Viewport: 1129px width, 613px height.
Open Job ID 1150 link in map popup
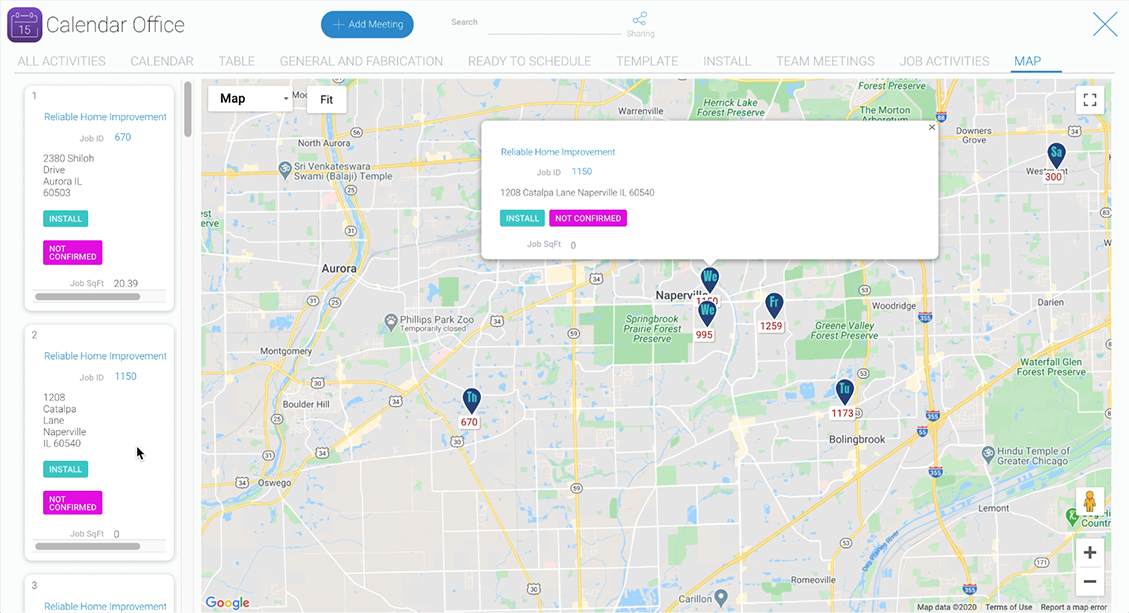(582, 171)
